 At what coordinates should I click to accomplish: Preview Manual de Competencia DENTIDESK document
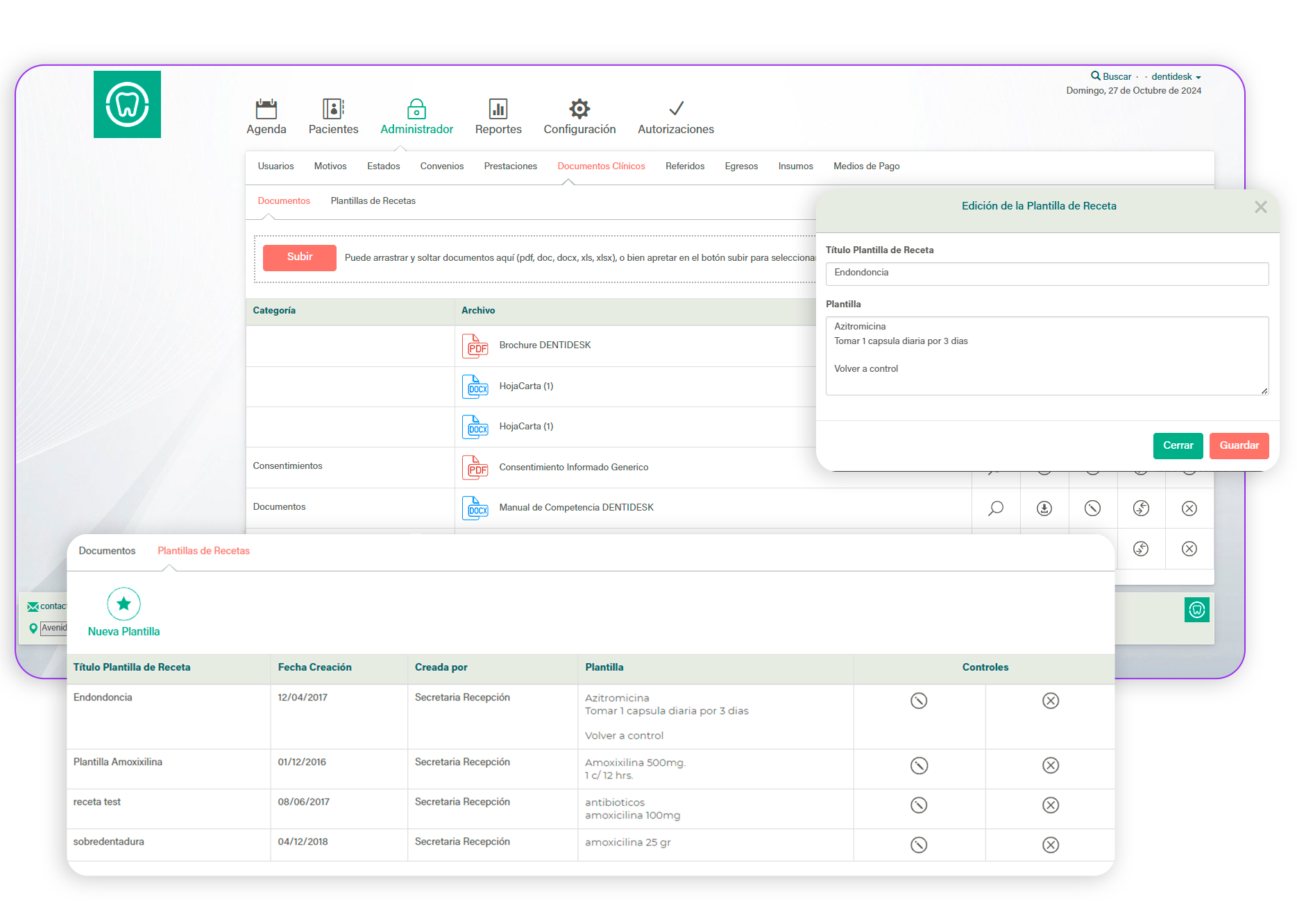coord(996,508)
